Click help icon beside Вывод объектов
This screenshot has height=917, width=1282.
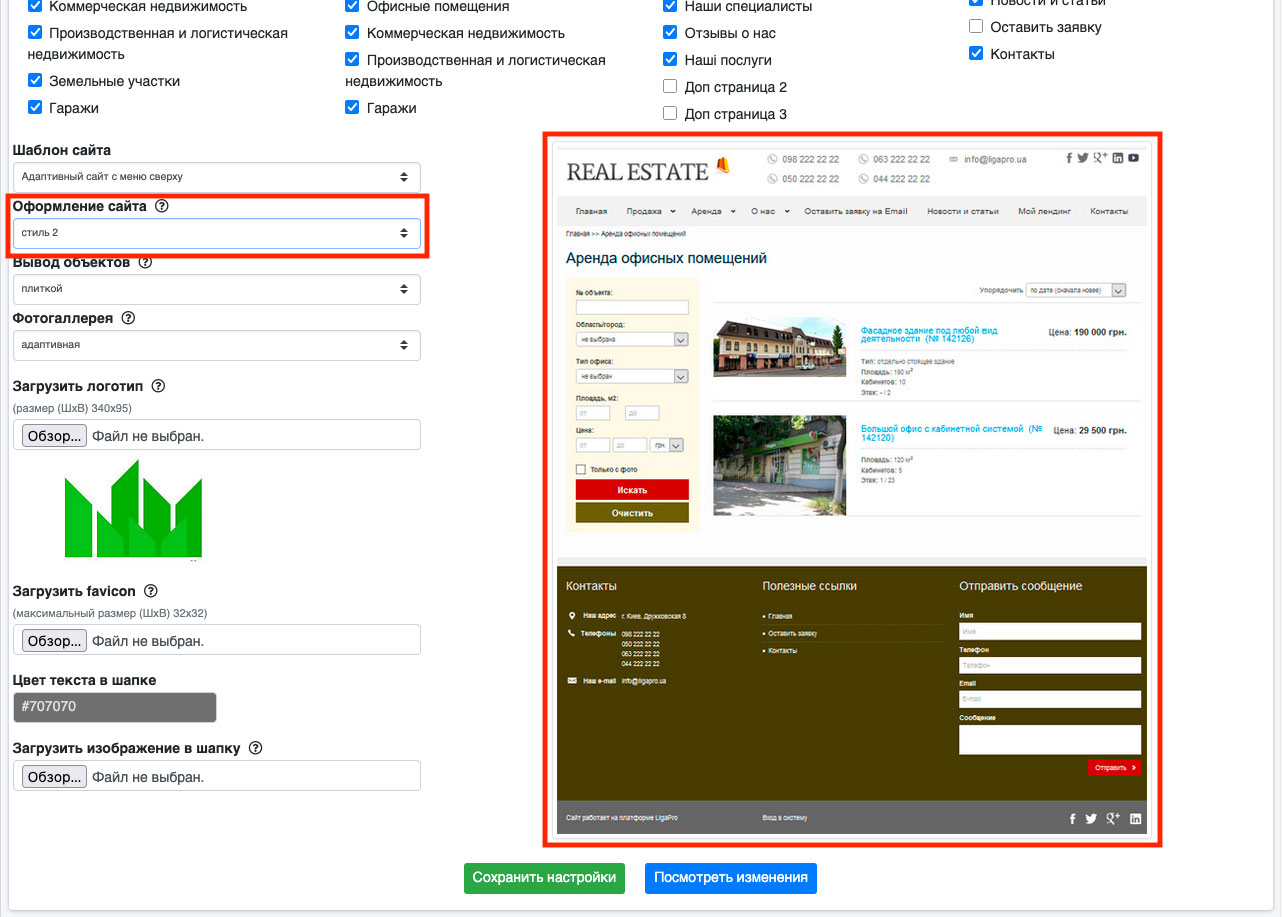(x=145, y=262)
